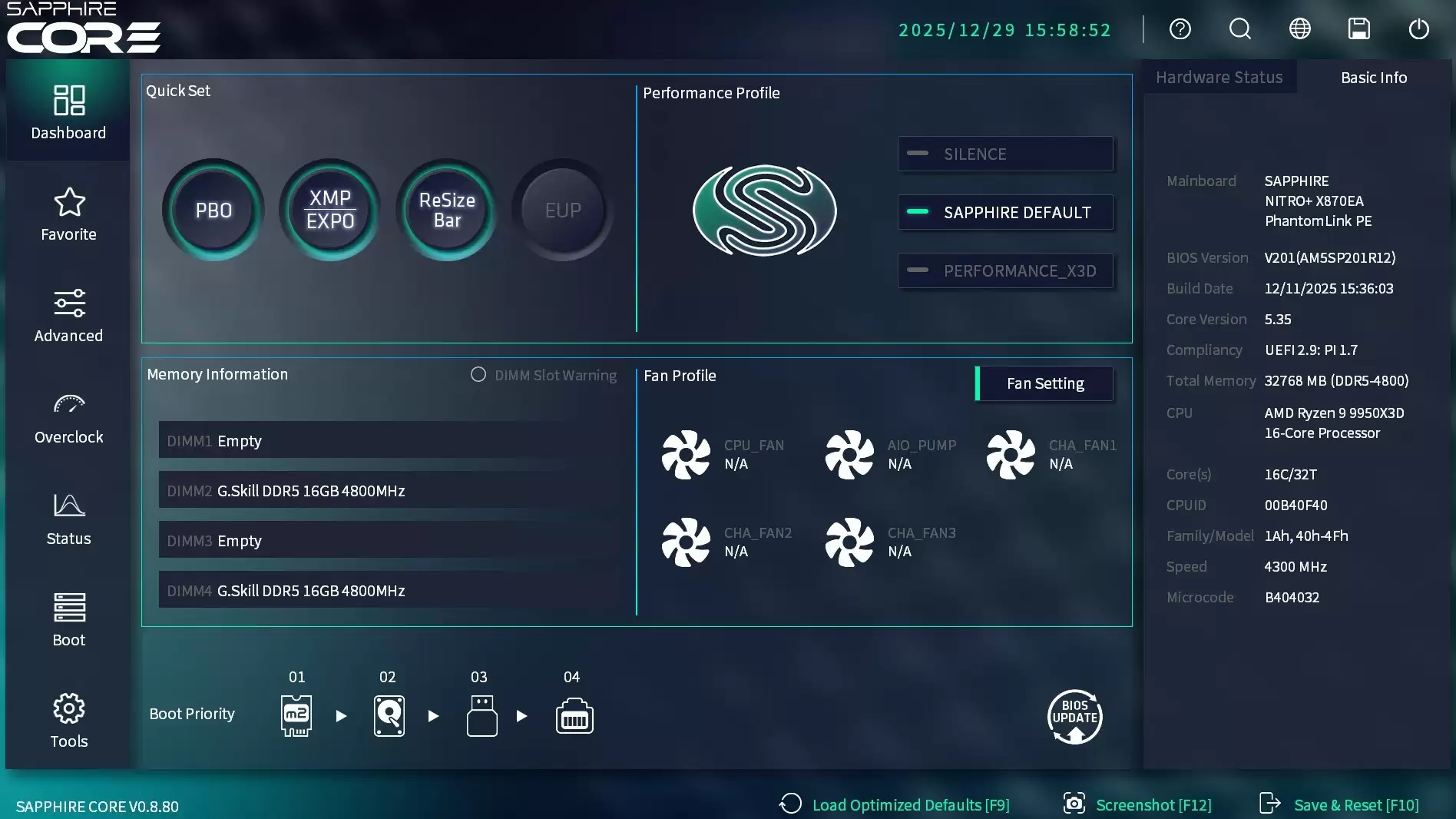Open the Status section
1456x819 pixels.
click(x=68, y=519)
